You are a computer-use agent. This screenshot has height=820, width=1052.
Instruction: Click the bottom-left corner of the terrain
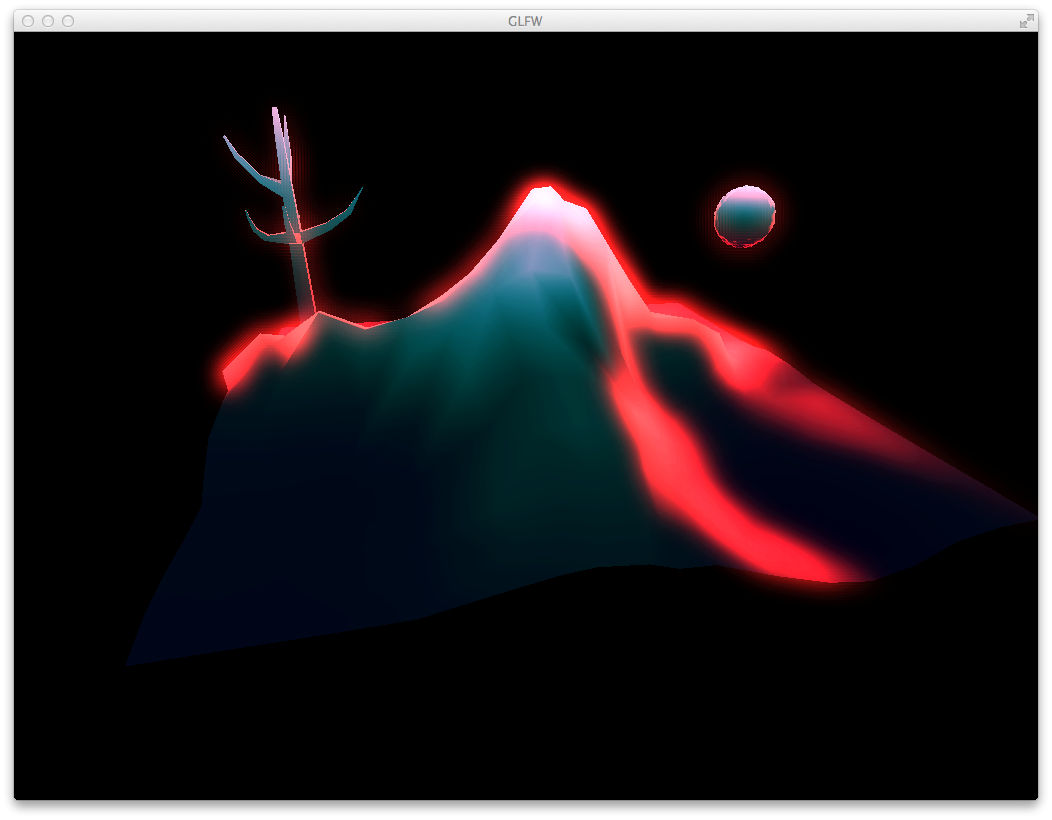point(130,662)
